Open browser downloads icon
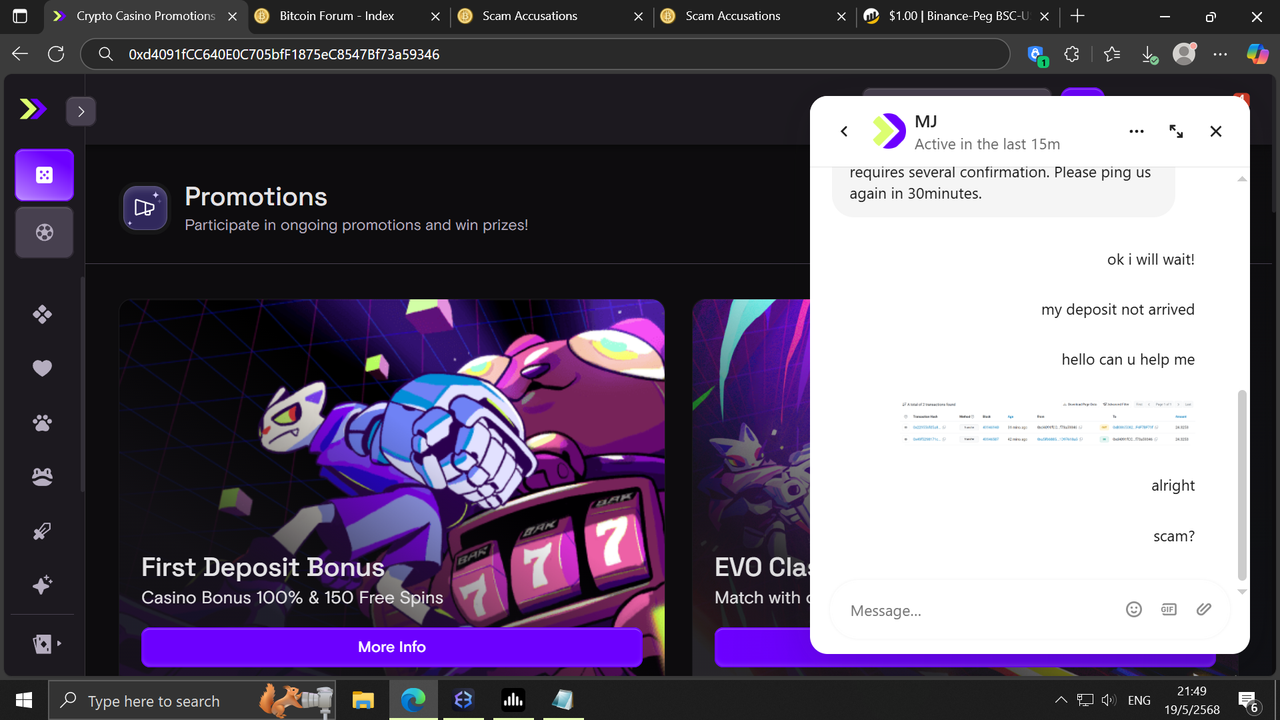The image size is (1280, 720). [x=1148, y=54]
